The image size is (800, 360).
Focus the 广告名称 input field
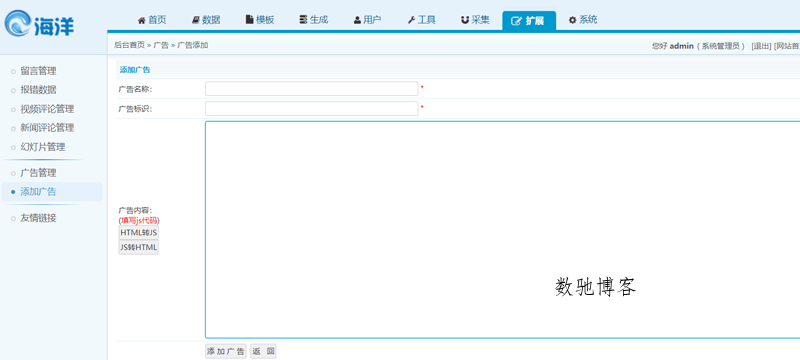[x=312, y=89]
